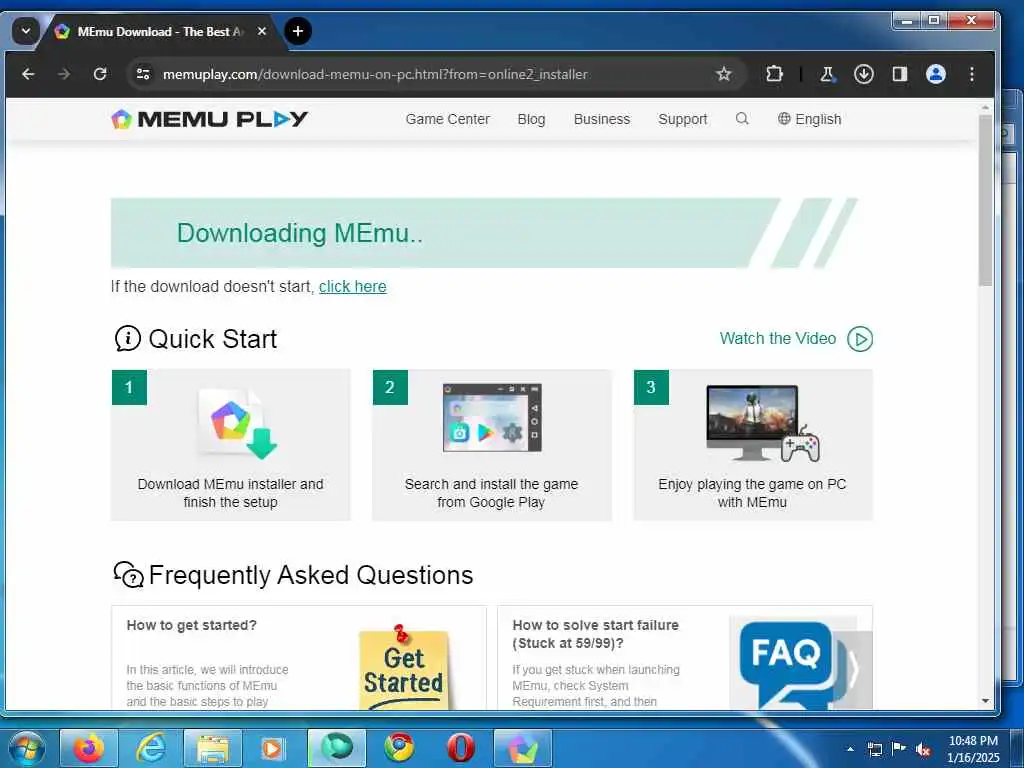Open the English language selector
Viewport: 1024px width, 768px height.
tap(809, 119)
